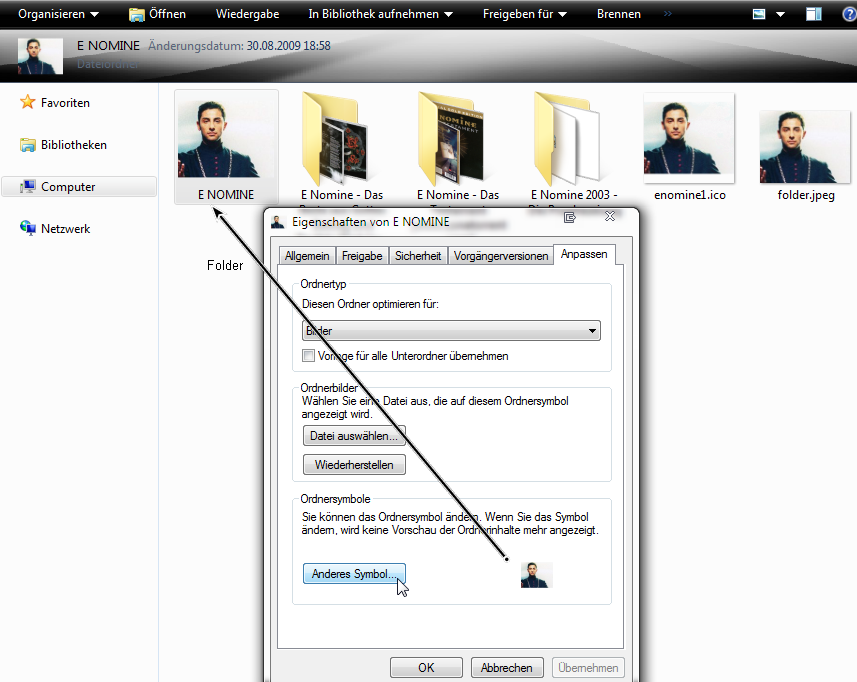Click the Öffnen folder icon in toolbar
The width and height of the screenshot is (857, 682).
[137, 14]
